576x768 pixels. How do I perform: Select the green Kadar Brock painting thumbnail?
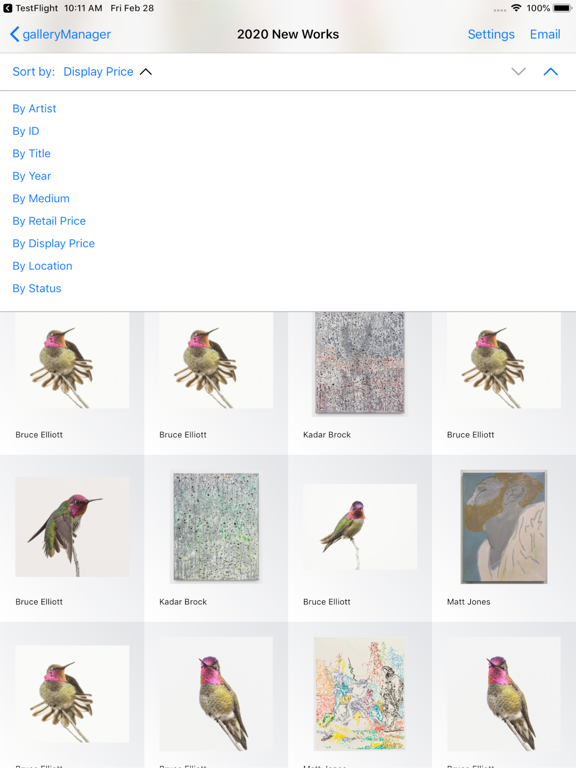coord(216,527)
